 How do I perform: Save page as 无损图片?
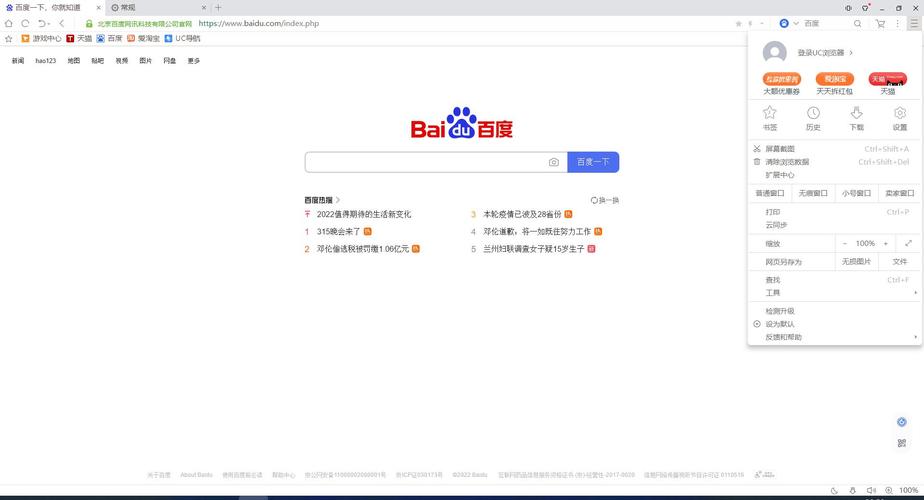coord(856,262)
